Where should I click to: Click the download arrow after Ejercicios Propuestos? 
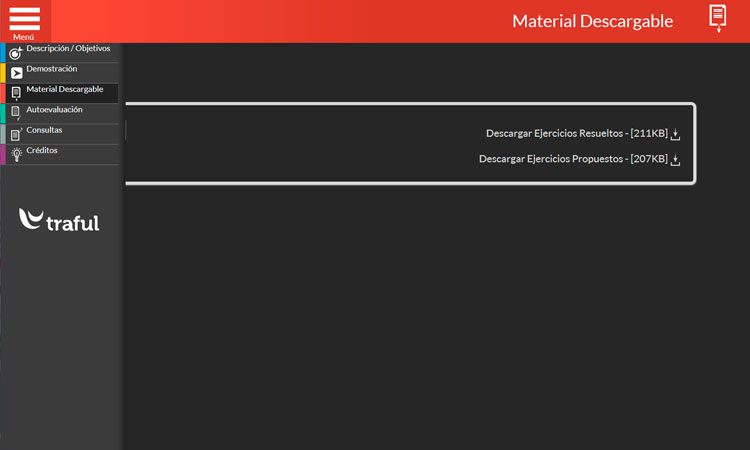tap(676, 160)
